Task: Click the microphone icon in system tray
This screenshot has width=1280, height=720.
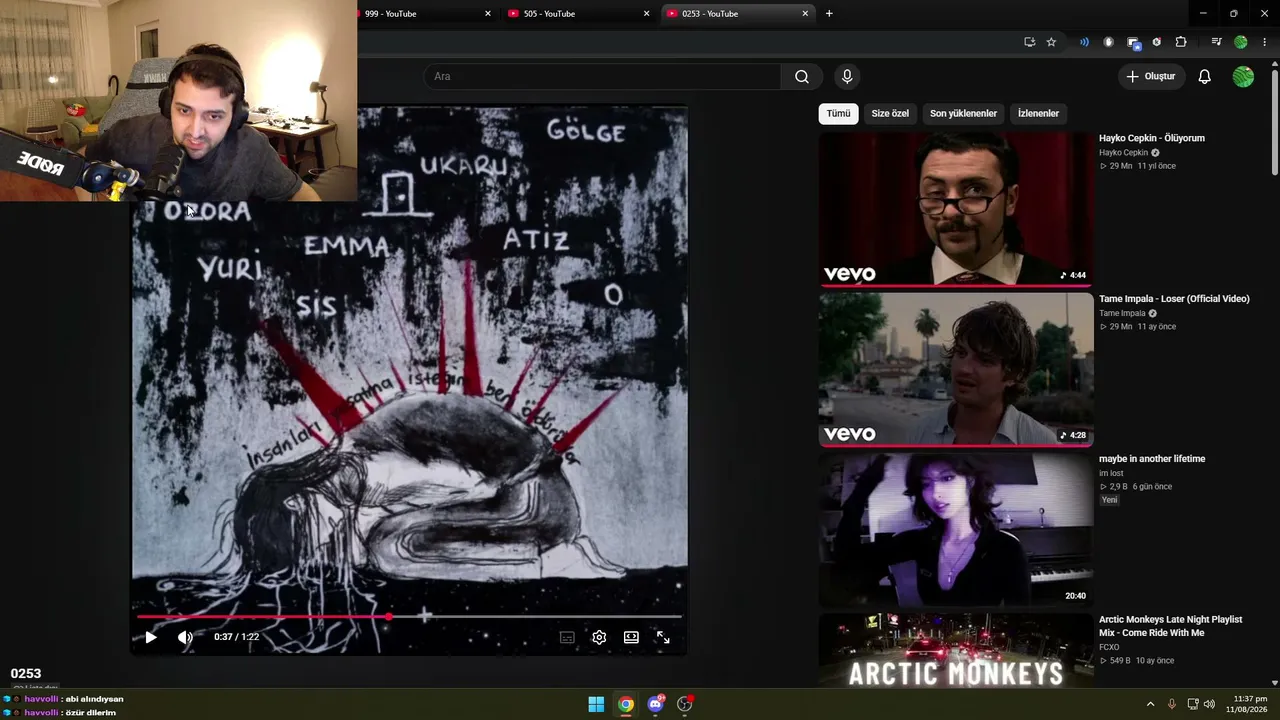Action: point(1172,704)
